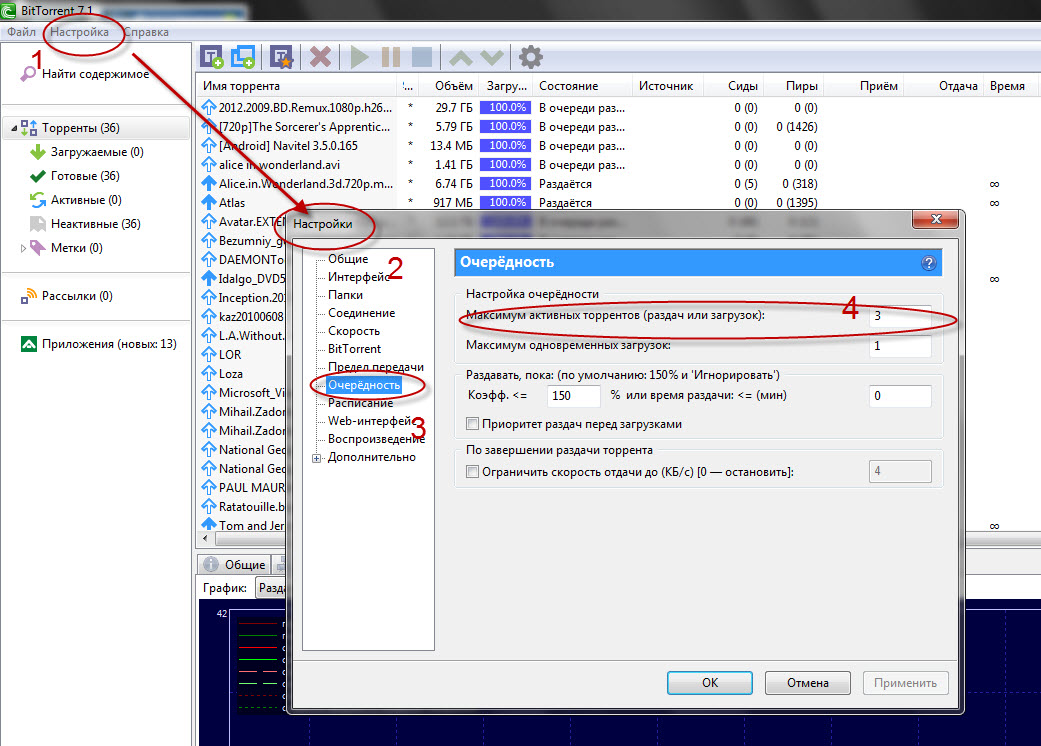Click the время раздачи (мин) field
The width and height of the screenshot is (1041, 746).
coord(900,396)
